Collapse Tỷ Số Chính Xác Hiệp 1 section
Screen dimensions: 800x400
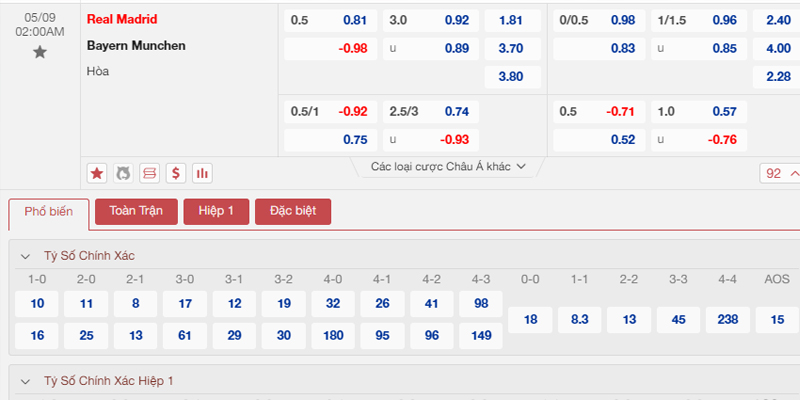click(x=26, y=382)
